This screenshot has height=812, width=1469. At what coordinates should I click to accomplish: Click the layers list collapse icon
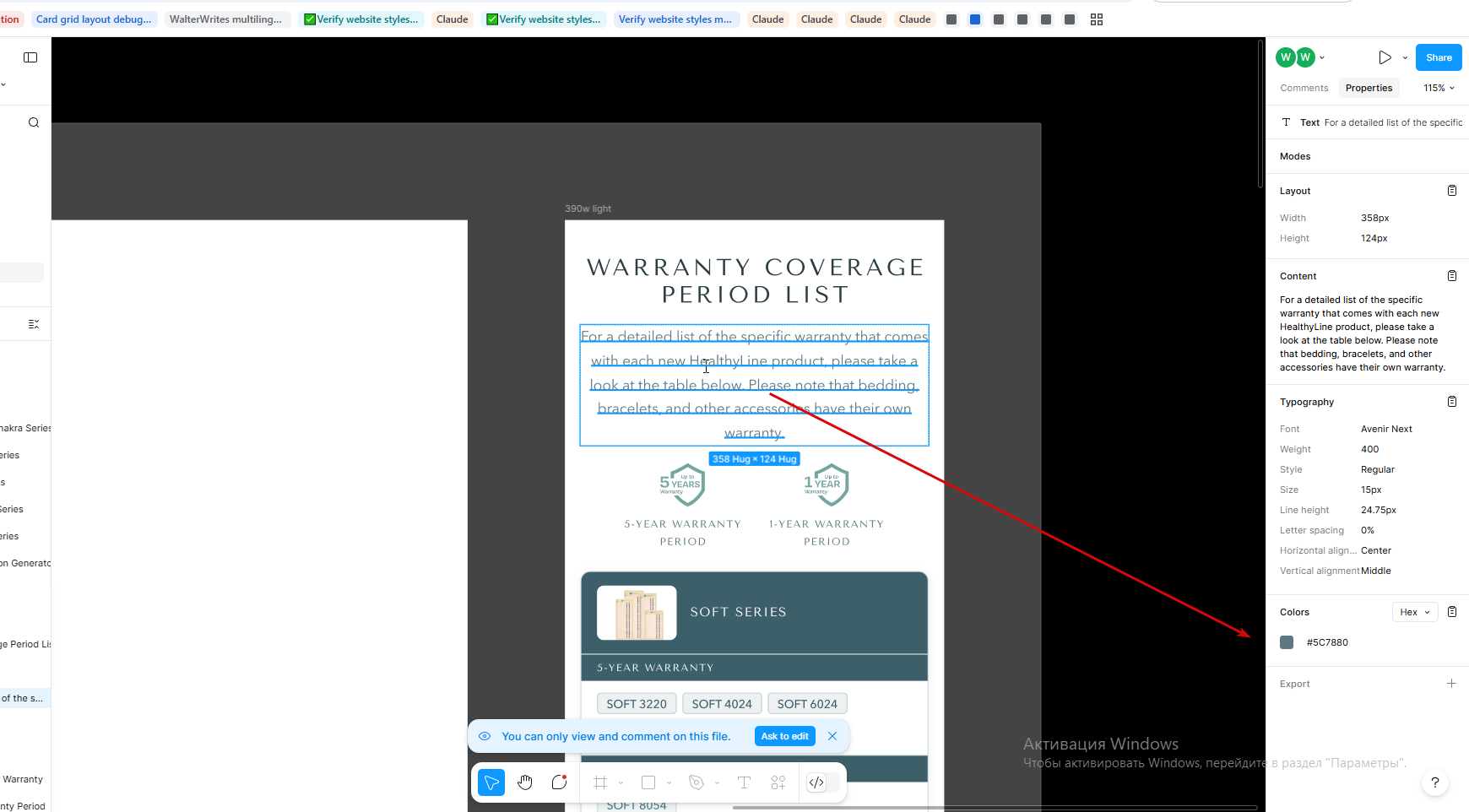click(x=34, y=324)
